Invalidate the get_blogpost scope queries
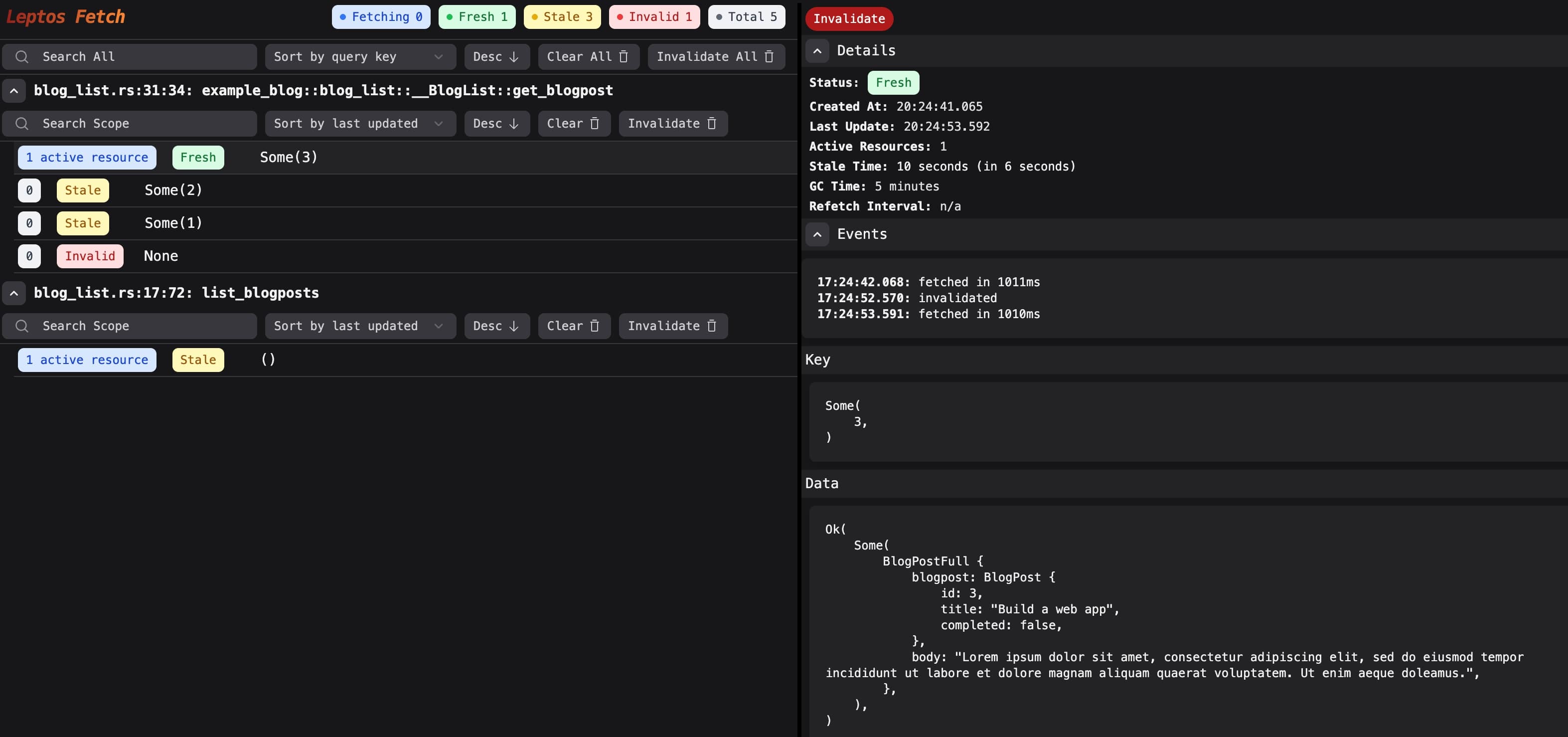 (672, 124)
